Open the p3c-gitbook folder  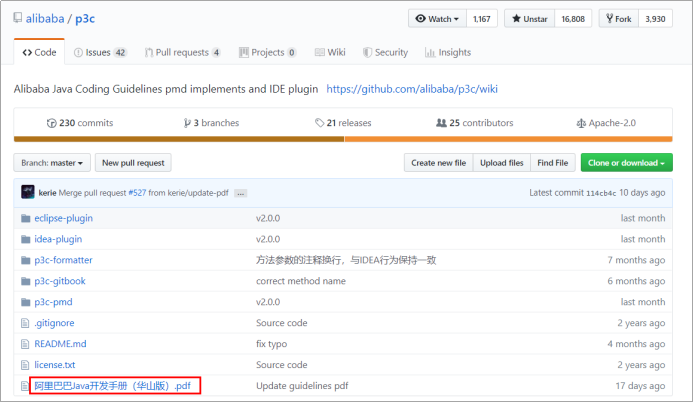[60, 281]
